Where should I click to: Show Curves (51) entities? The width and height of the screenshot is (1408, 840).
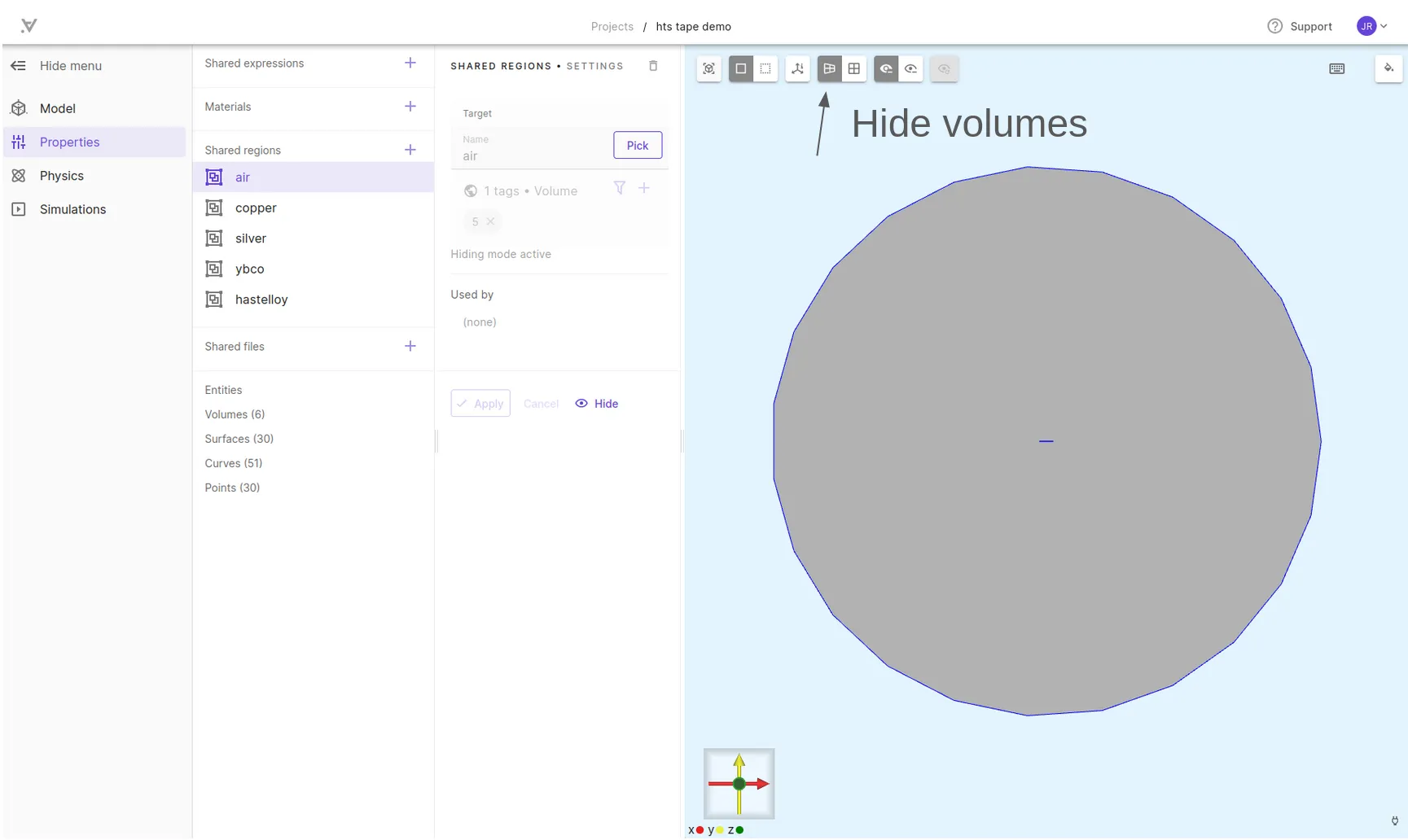233,463
